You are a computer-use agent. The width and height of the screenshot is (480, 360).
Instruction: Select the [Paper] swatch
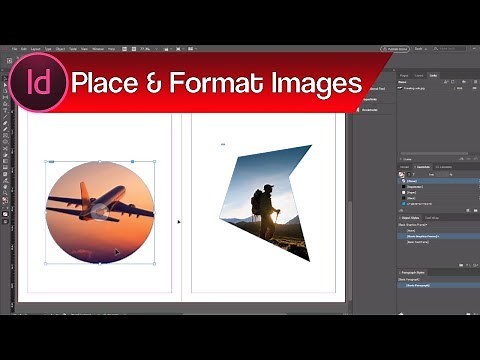point(438,192)
